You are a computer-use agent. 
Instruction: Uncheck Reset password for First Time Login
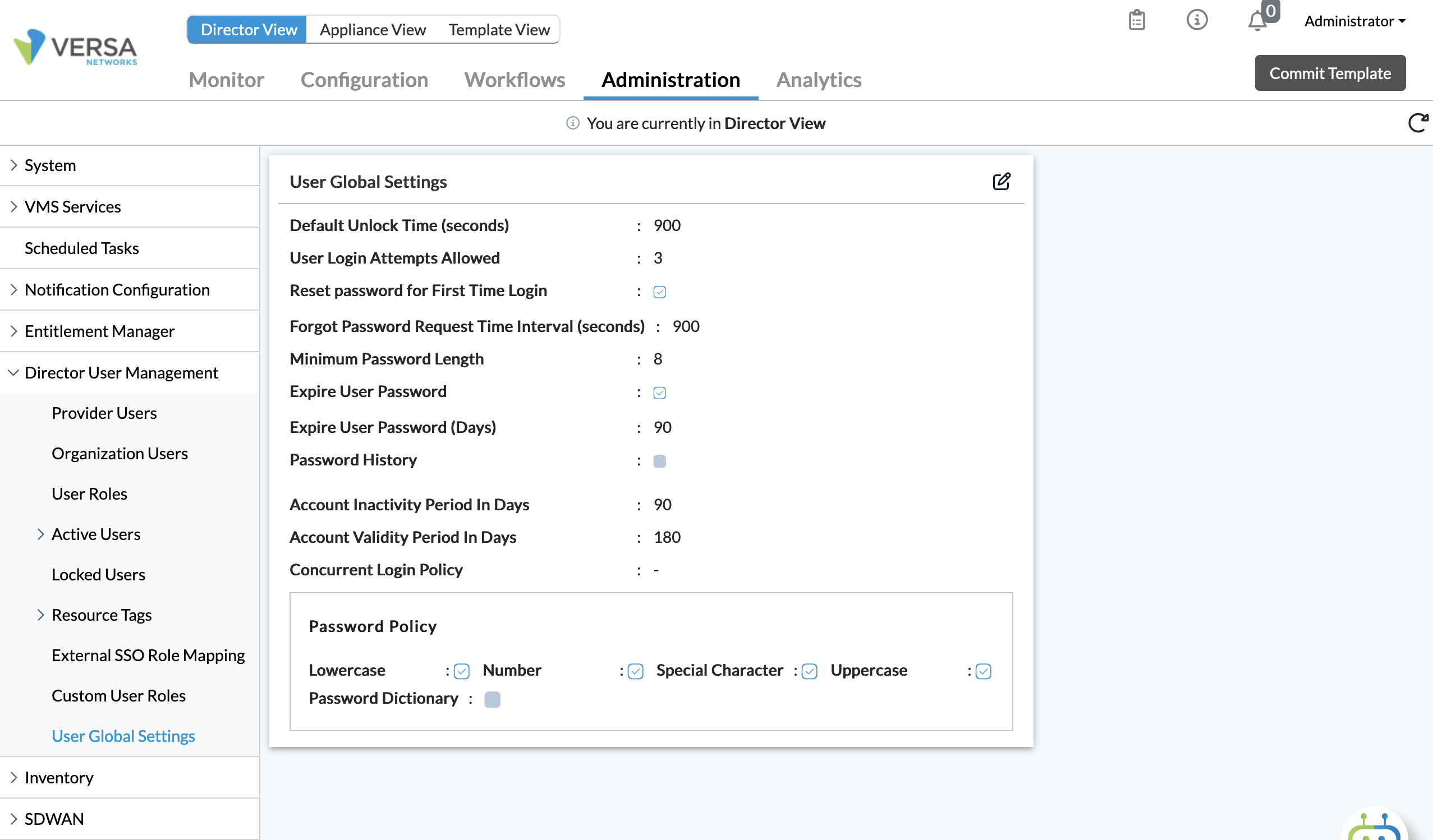[x=660, y=292]
